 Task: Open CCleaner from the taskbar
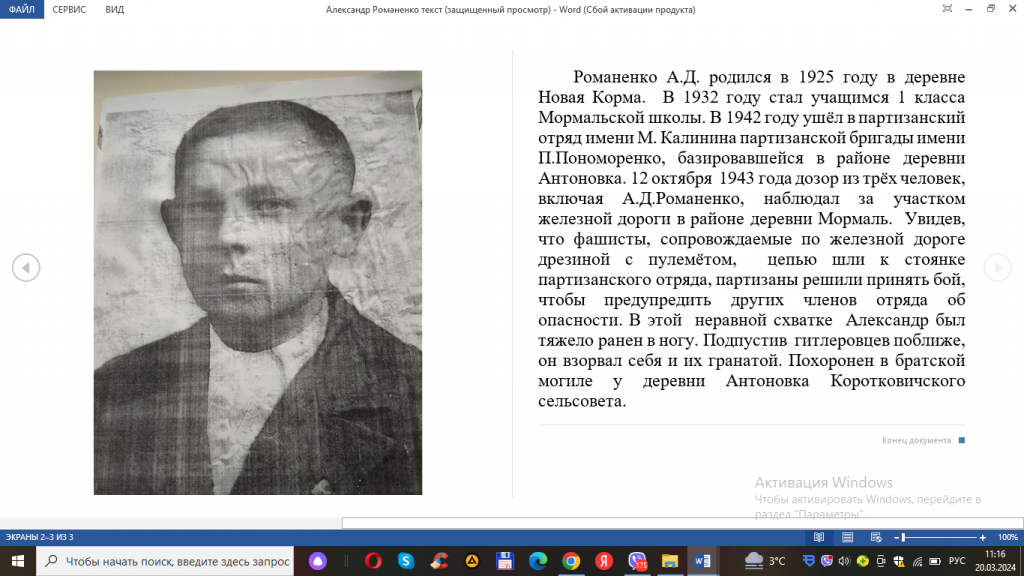point(439,561)
